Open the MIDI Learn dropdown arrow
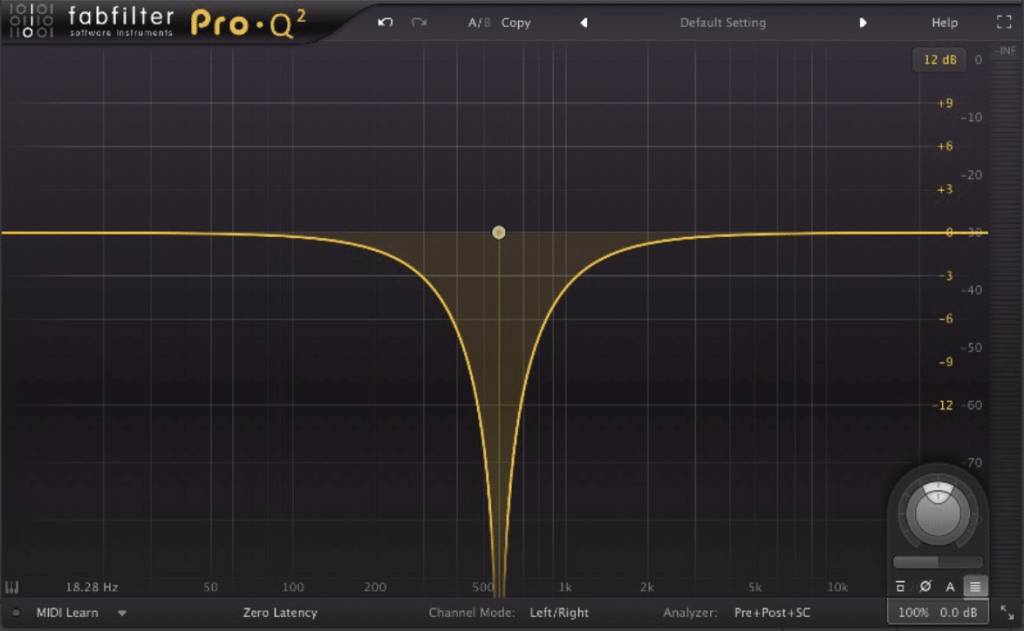This screenshot has width=1024, height=631. [x=122, y=613]
